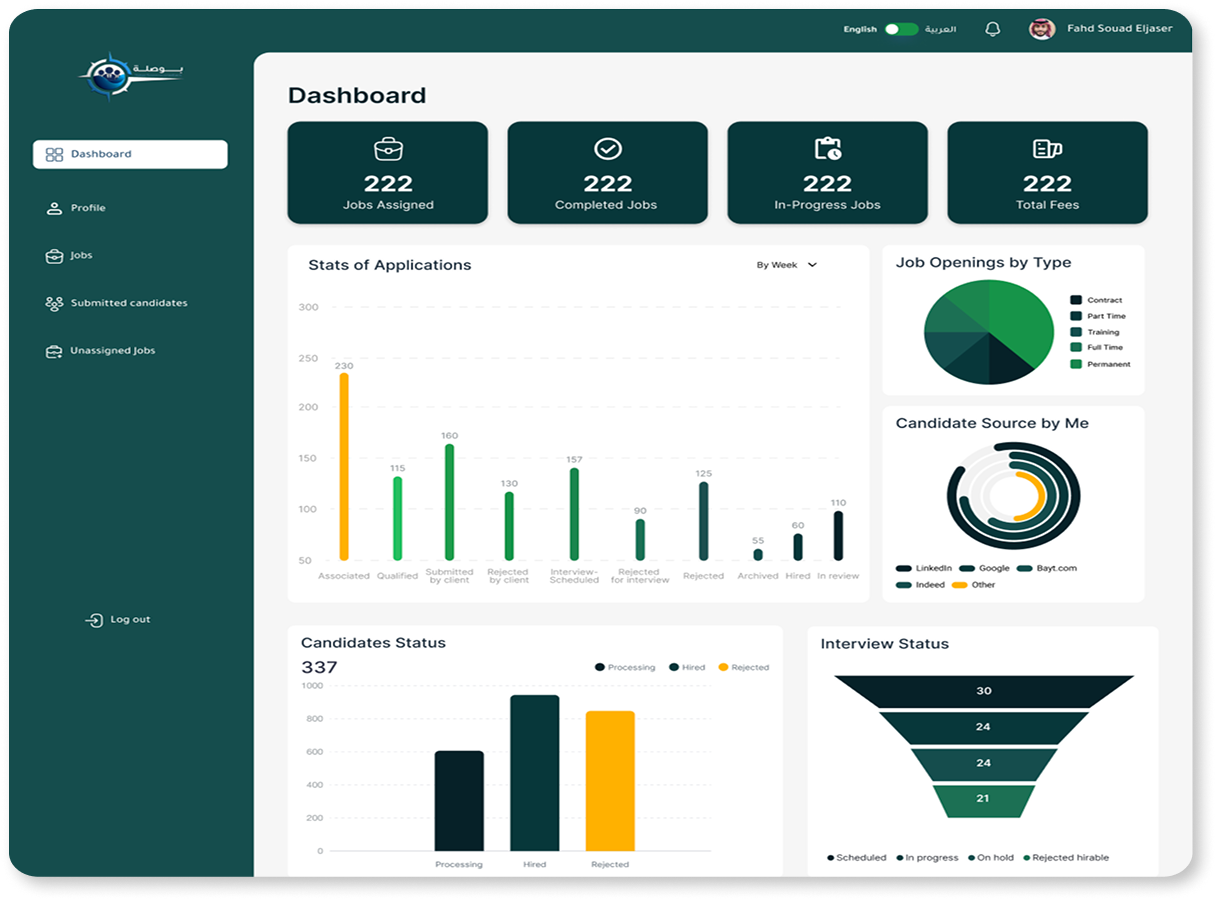Click the On hold legend in Interview Status

click(991, 858)
